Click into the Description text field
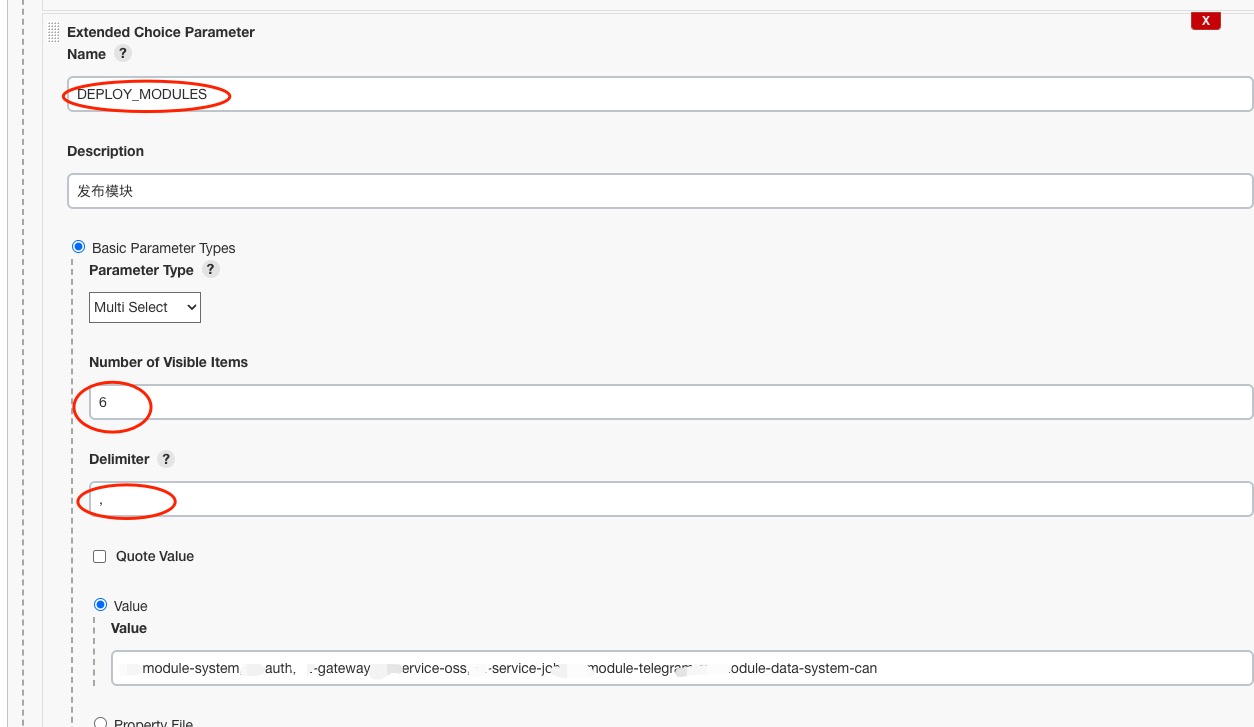Screen dimensions: 1254x727 (x=659, y=191)
